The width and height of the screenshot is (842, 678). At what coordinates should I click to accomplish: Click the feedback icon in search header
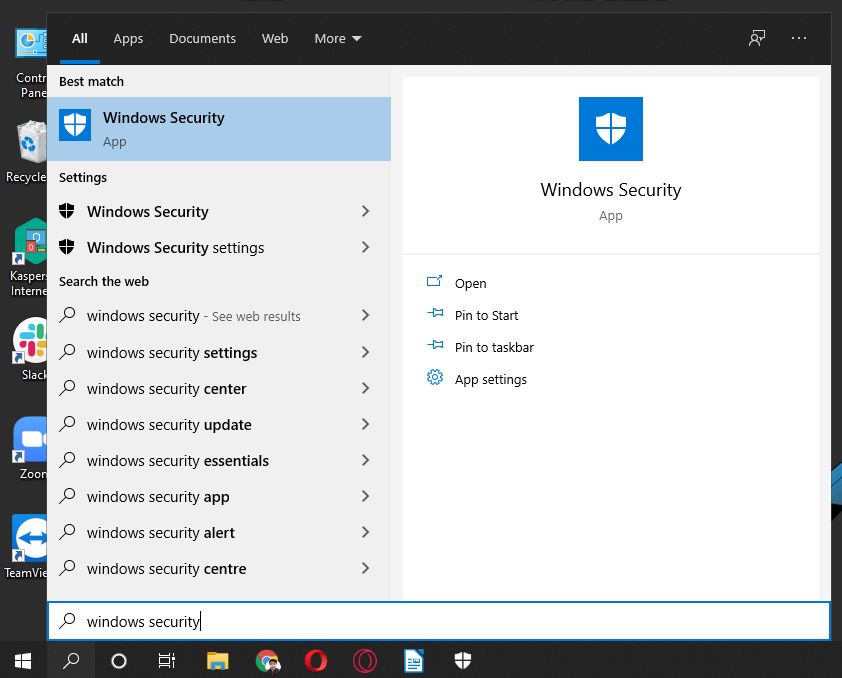click(757, 38)
